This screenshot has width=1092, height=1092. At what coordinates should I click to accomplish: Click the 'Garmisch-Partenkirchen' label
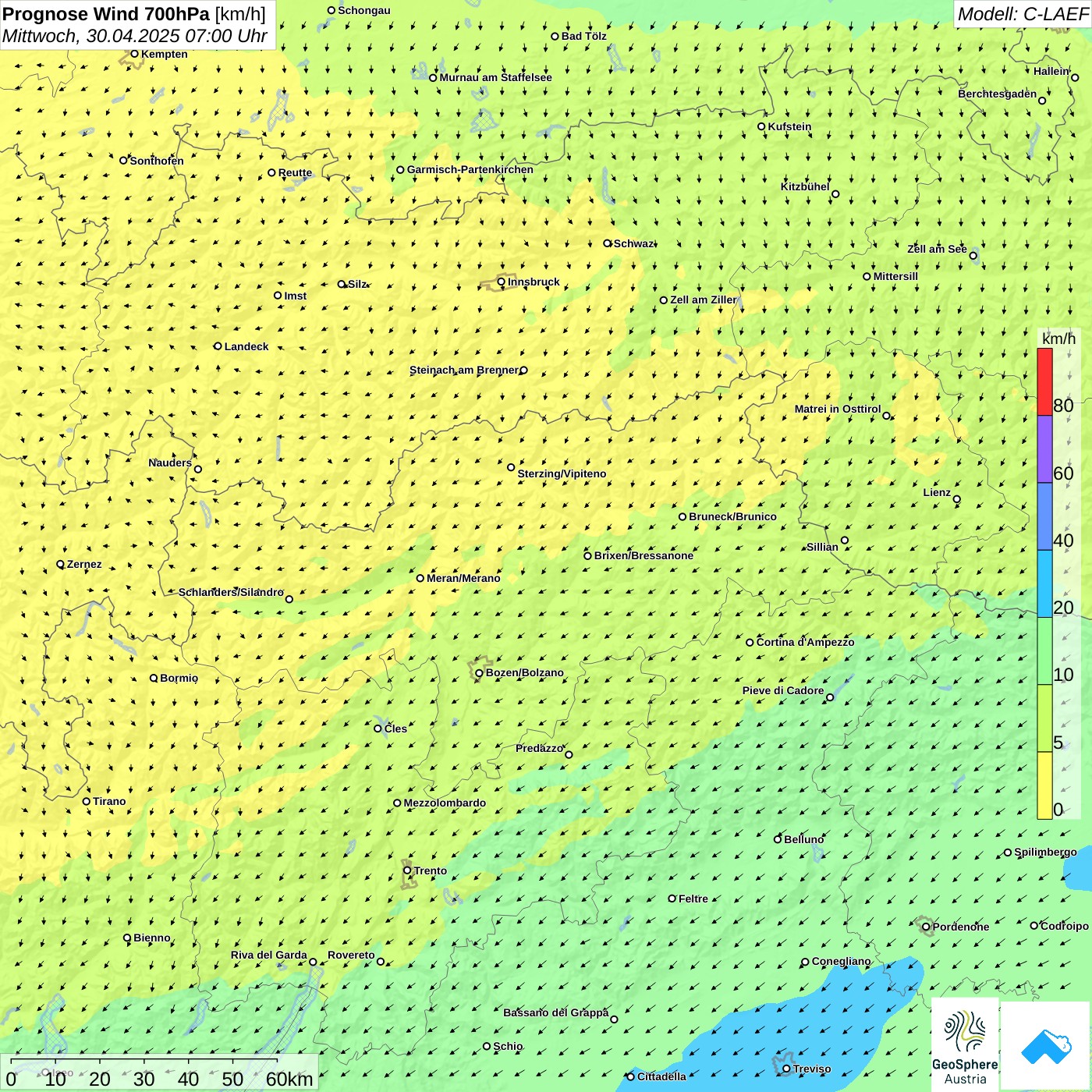tap(470, 169)
